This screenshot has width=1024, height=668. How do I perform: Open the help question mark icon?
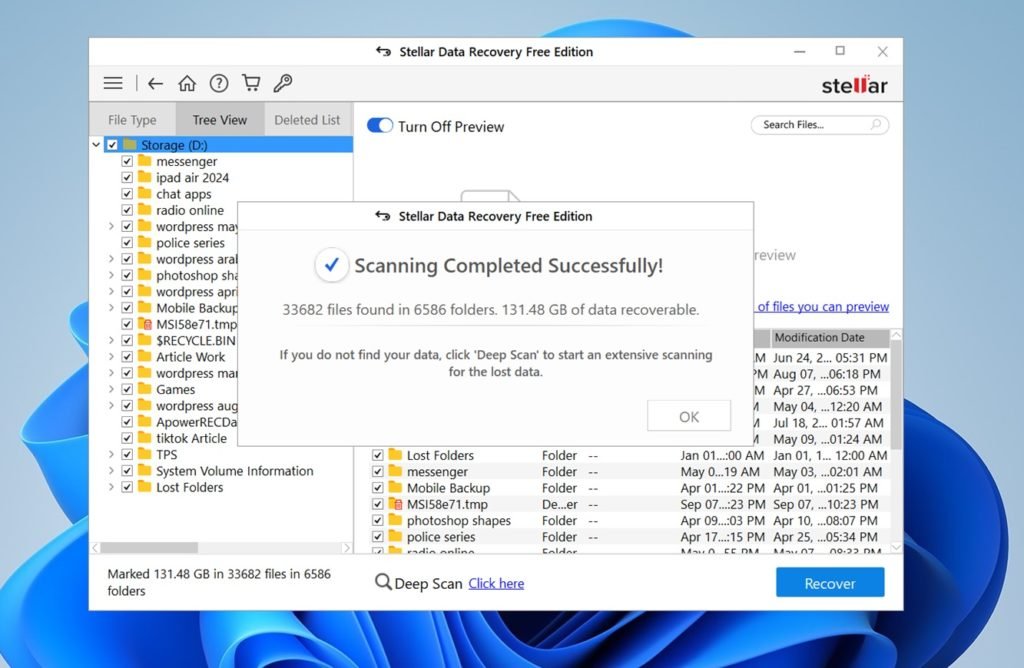coord(219,83)
